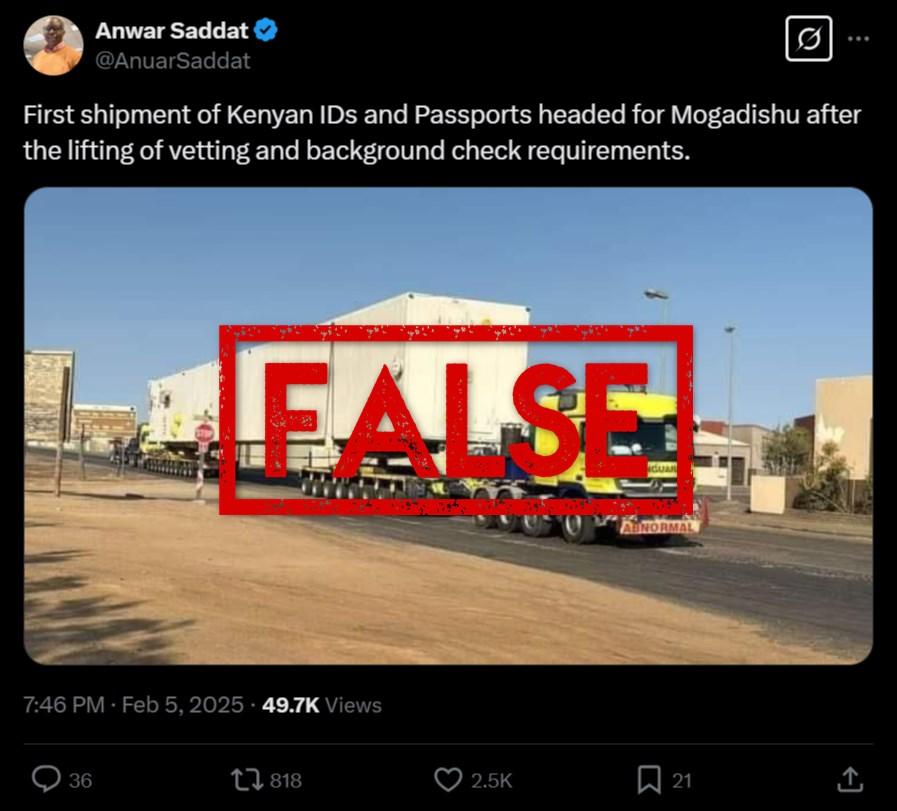This screenshot has height=811, width=897.
Task: Click the share upload icon
Action: (850, 780)
